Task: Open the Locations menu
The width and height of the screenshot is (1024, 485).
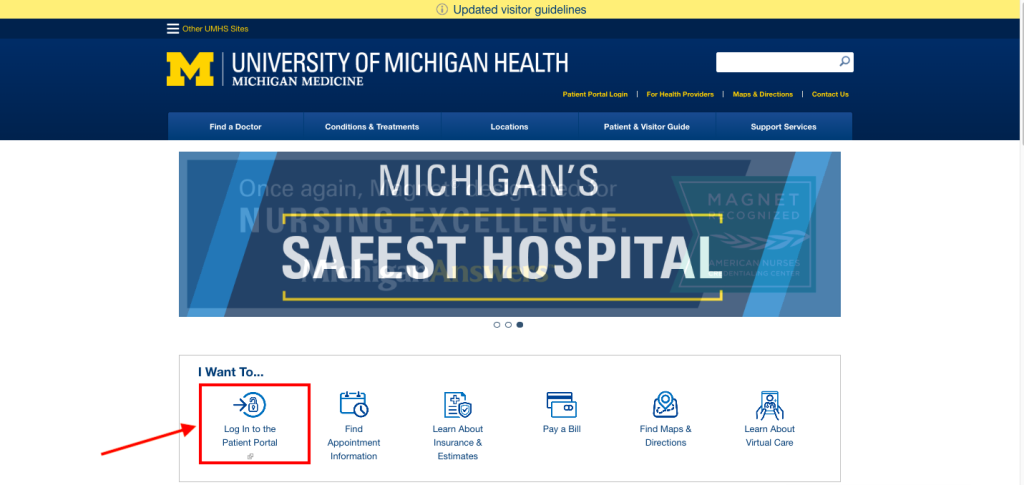Action: coord(509,127)
